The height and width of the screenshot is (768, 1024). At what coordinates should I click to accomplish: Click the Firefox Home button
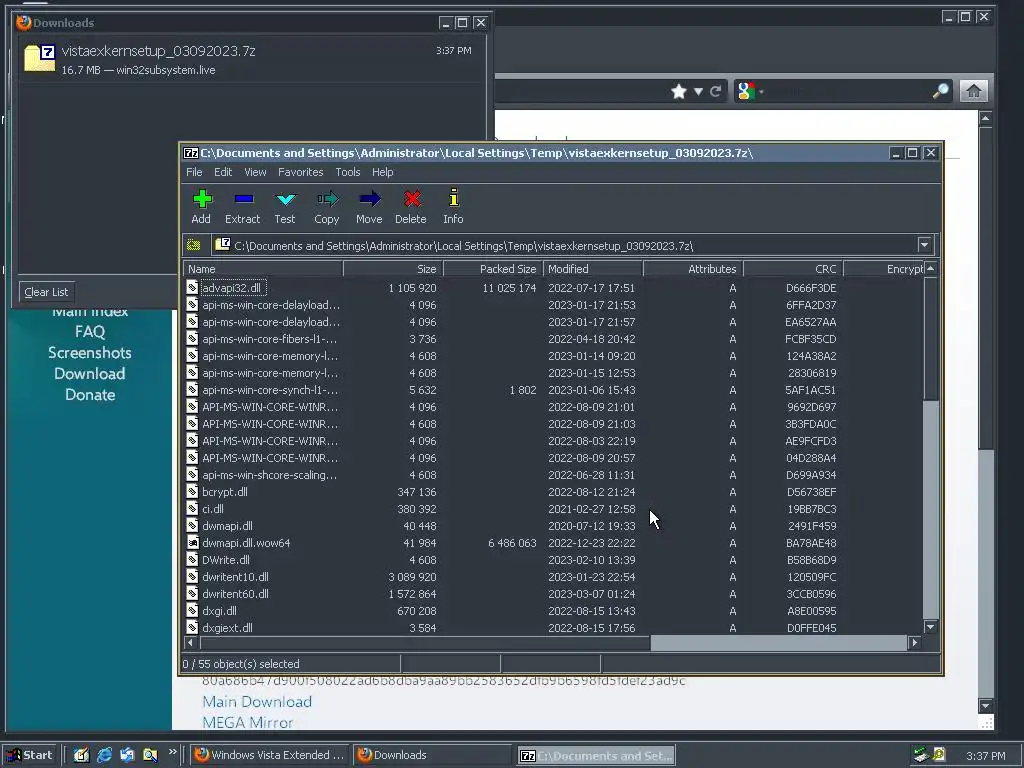[x=973, y=91]
